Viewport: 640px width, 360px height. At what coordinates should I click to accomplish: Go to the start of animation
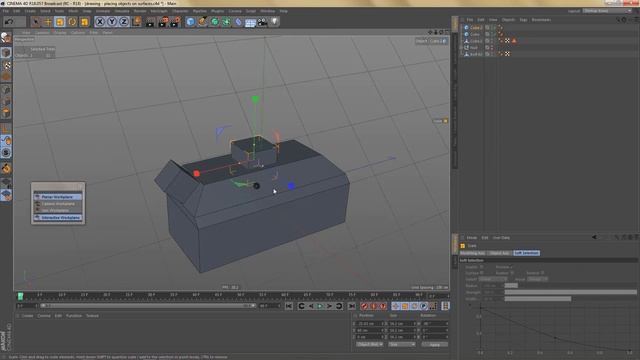(289, 306)
